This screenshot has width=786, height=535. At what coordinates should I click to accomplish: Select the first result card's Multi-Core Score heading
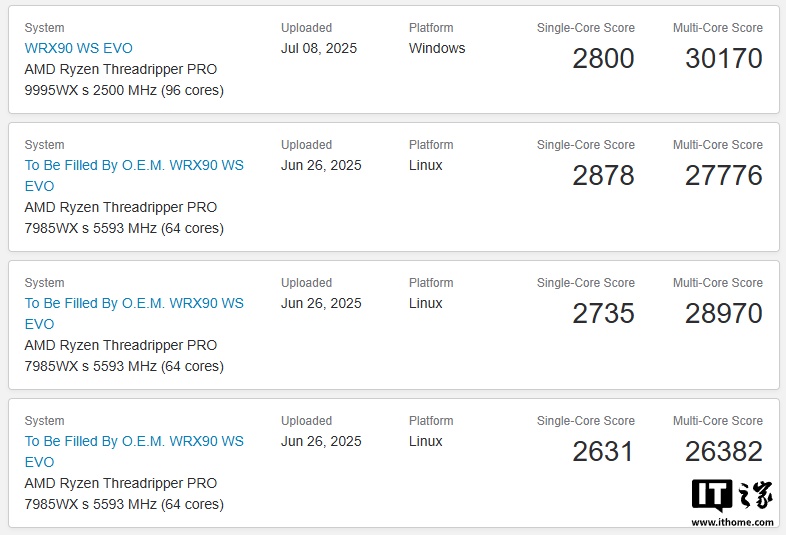click(718, 28)
